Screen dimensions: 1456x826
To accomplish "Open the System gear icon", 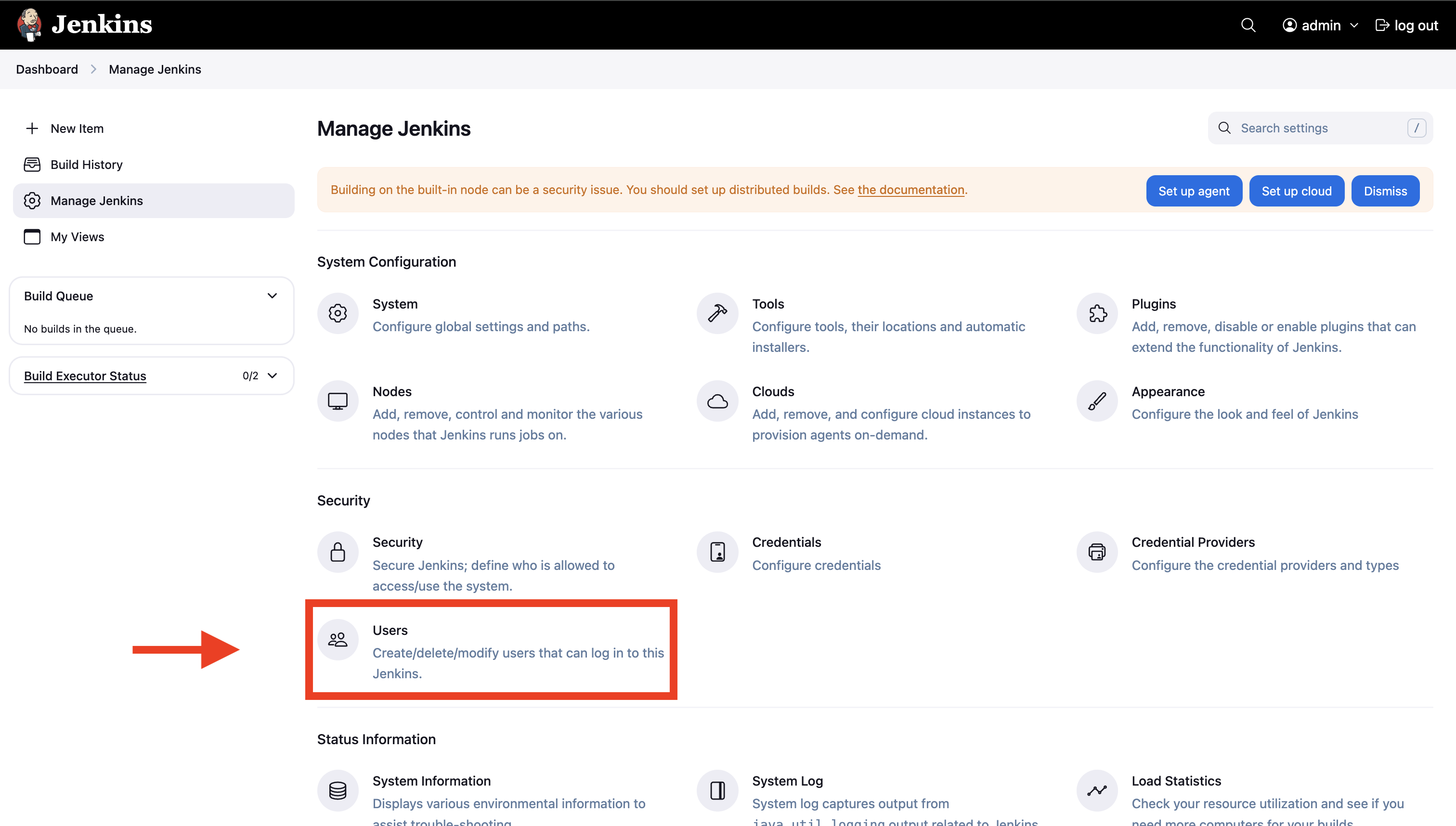I will point(338,313).
